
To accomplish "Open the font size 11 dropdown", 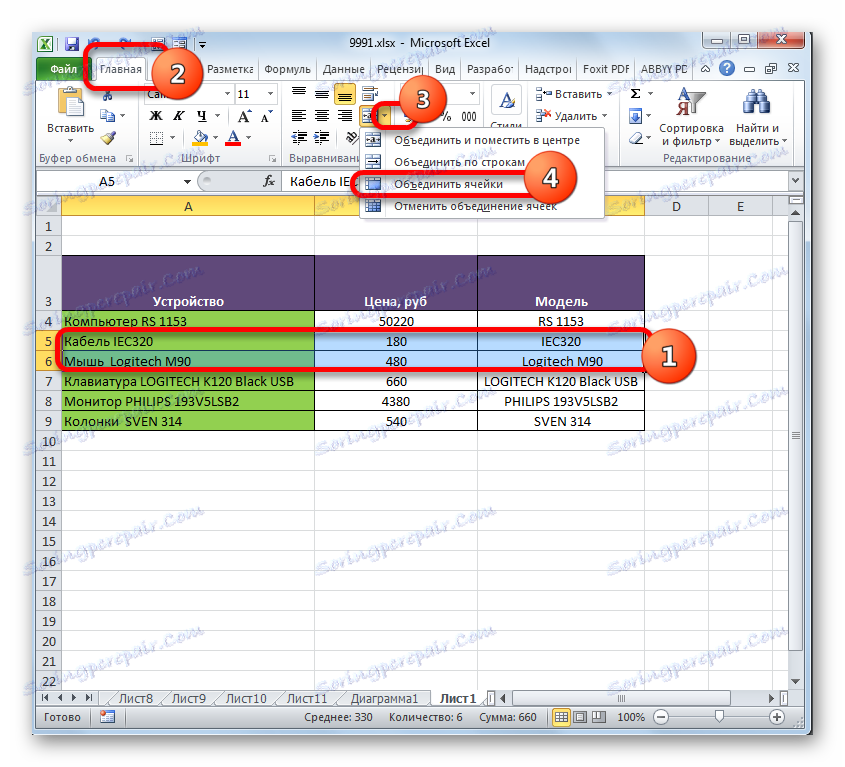I will pos(270,94).
